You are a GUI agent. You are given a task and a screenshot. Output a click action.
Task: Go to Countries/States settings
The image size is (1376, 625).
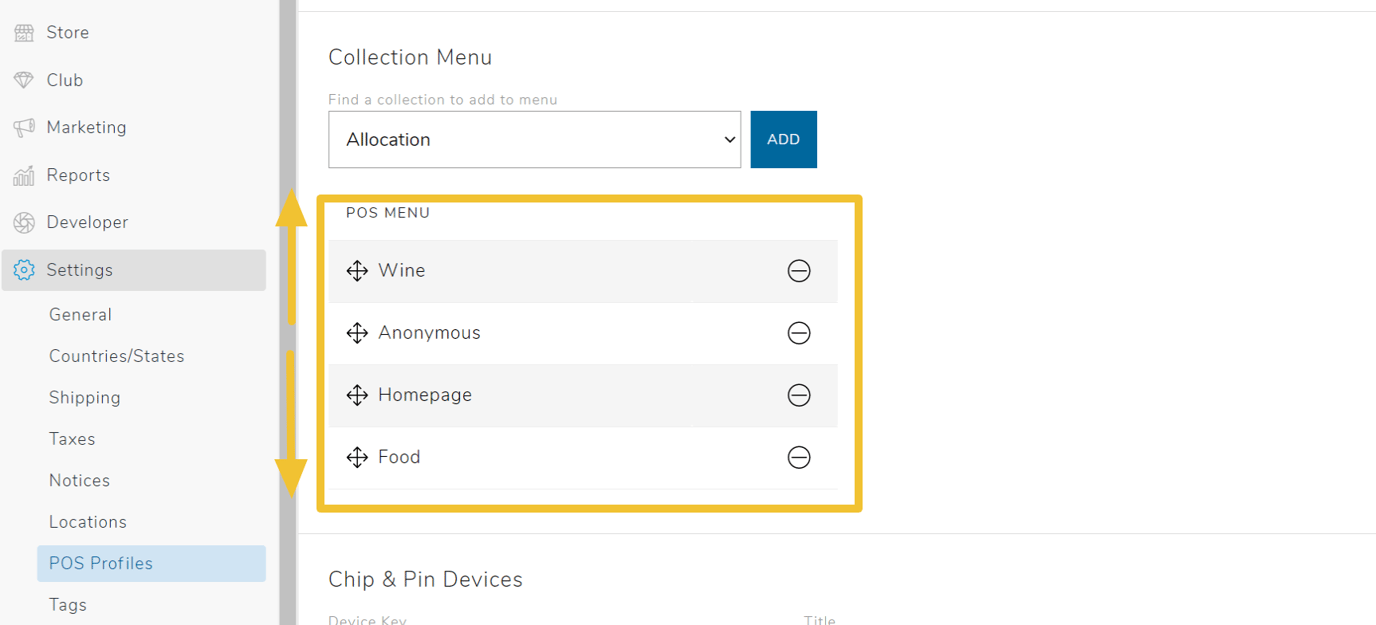click(x=117, y=355)
